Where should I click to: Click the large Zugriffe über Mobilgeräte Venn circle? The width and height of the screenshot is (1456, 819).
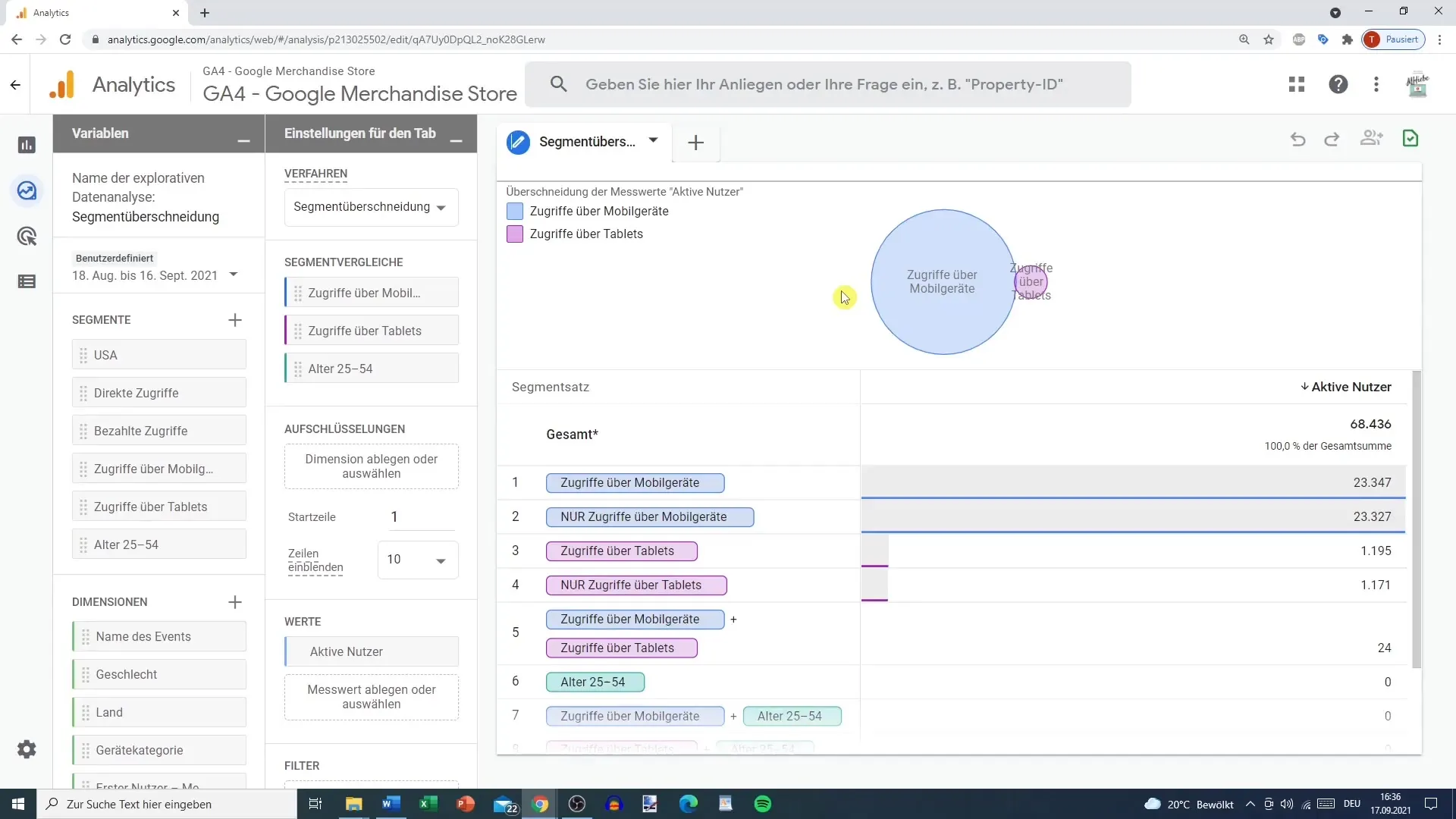943,282
